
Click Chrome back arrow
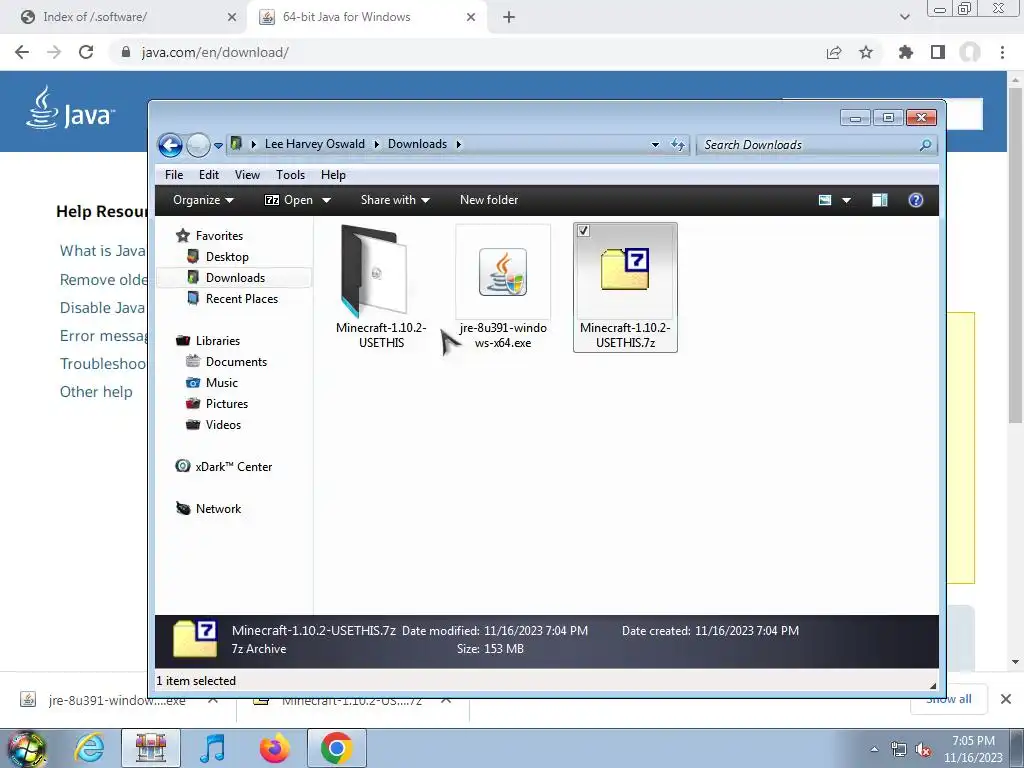[x=22, y=52]
